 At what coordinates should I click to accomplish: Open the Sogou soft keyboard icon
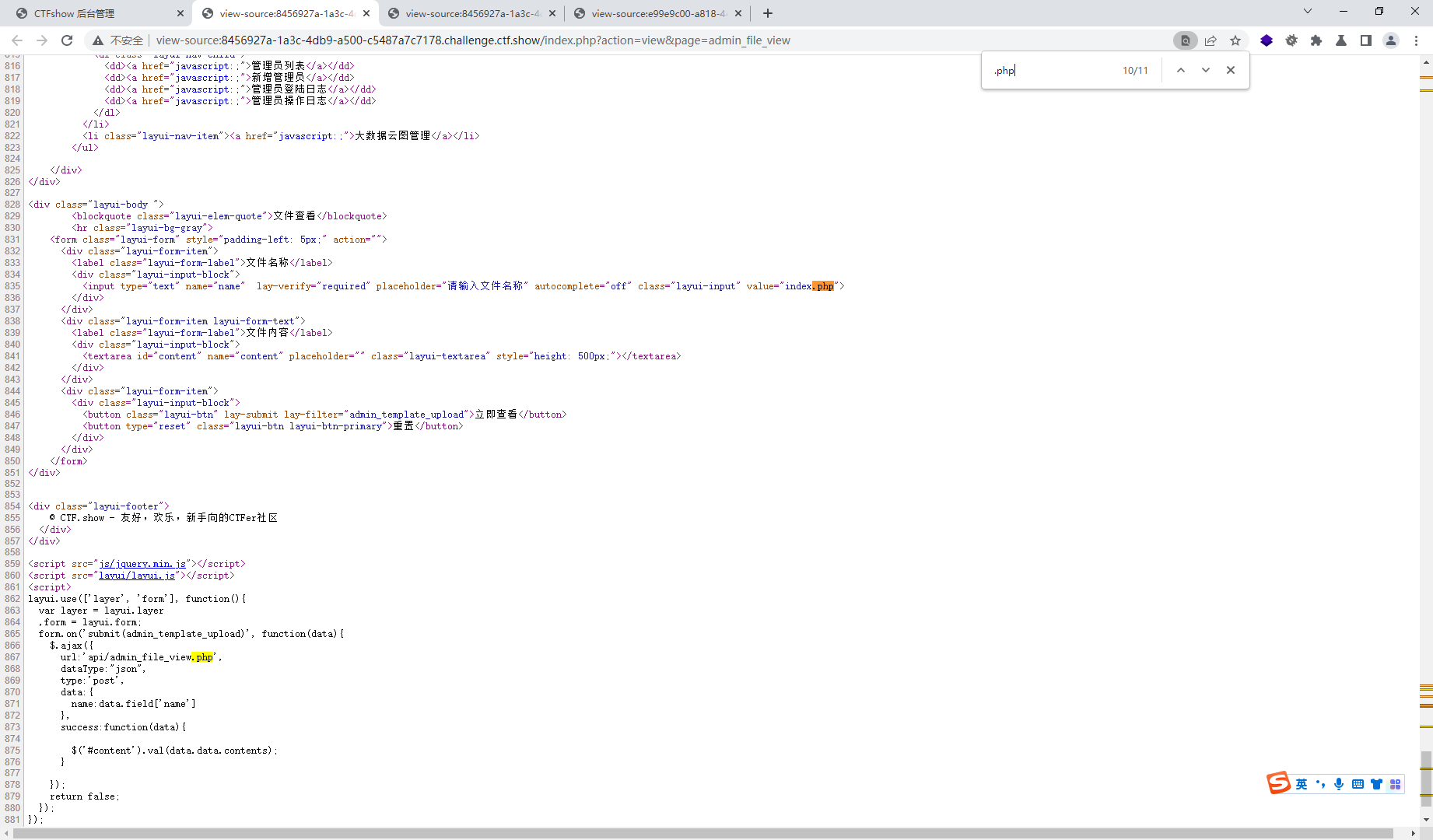click(x=1358, y=784)
